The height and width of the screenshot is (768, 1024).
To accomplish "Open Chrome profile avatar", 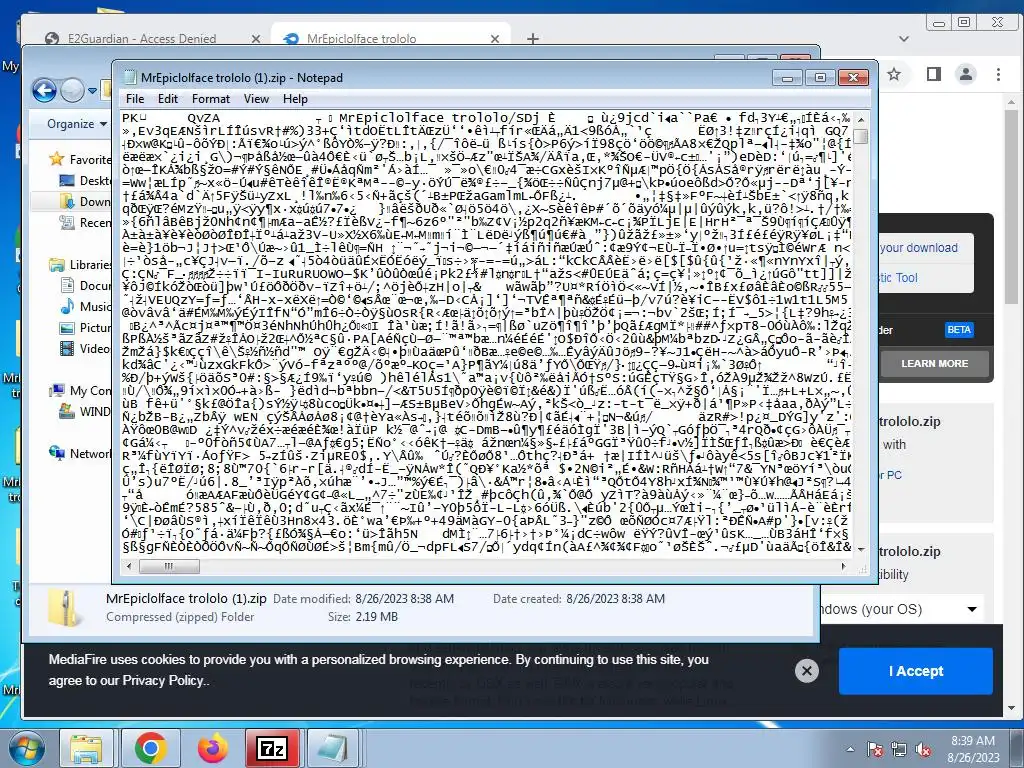I will click(966, 74).
